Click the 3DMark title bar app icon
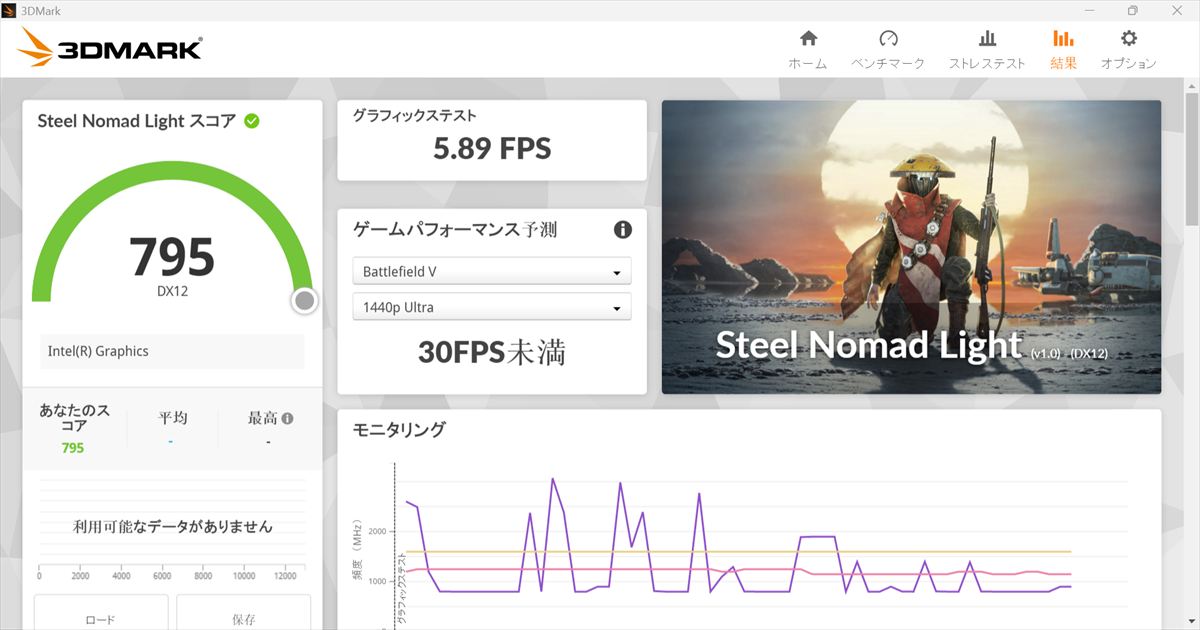 click(x=10, y=10)
